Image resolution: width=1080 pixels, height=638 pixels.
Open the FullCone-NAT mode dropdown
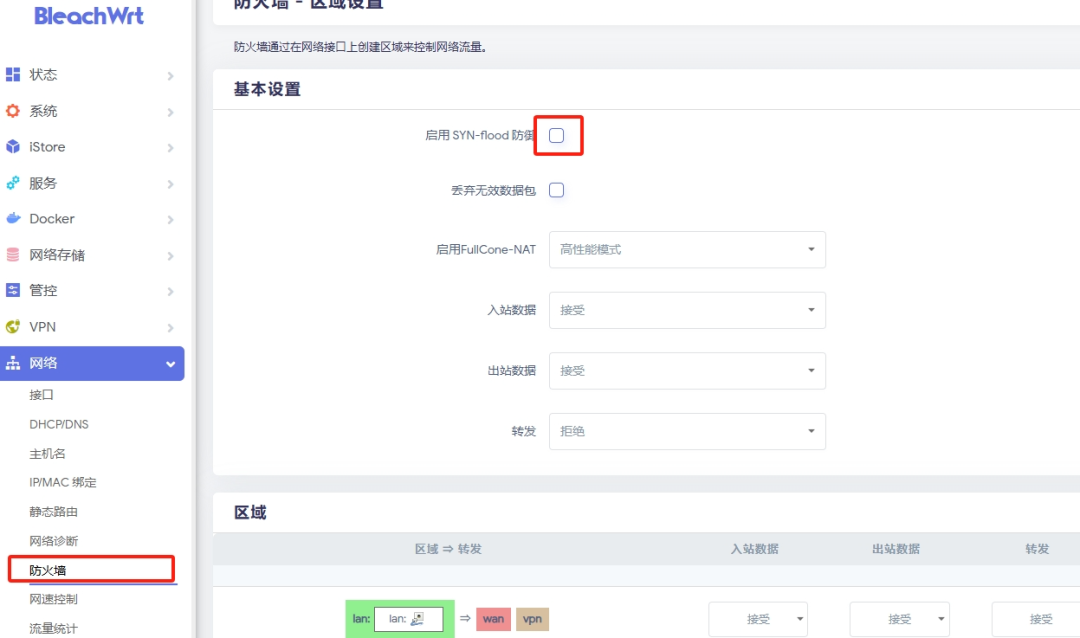pyautogui.click(x=687, y=249)
